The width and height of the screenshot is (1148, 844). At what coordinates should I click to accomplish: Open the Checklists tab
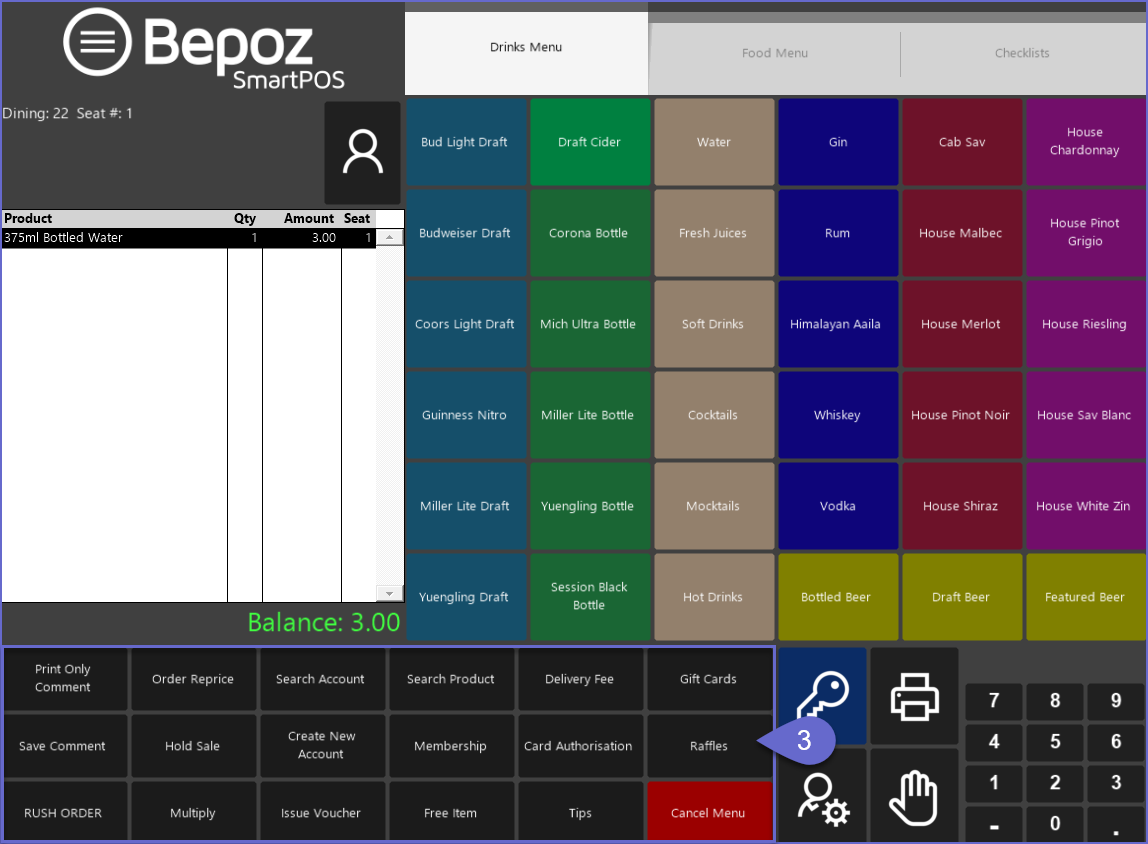pyautogui.click(x=1021, y=53)
